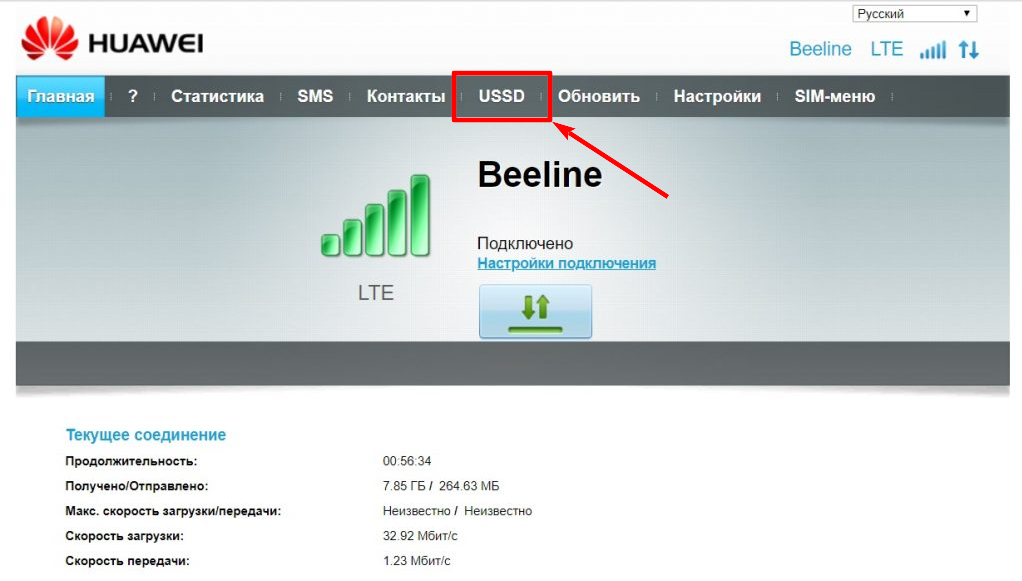Click the Неизвестно / Неизвестно value
Viewport: 1022px width, 581px height.
[x=458, y=511]
